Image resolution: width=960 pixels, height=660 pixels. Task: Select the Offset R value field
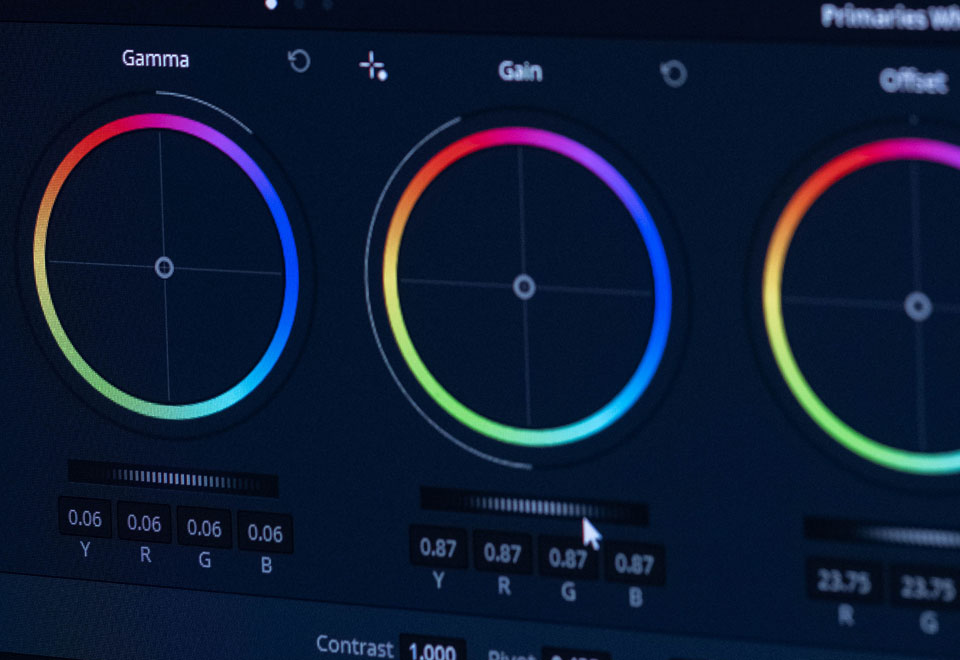(x=844, y=582)
